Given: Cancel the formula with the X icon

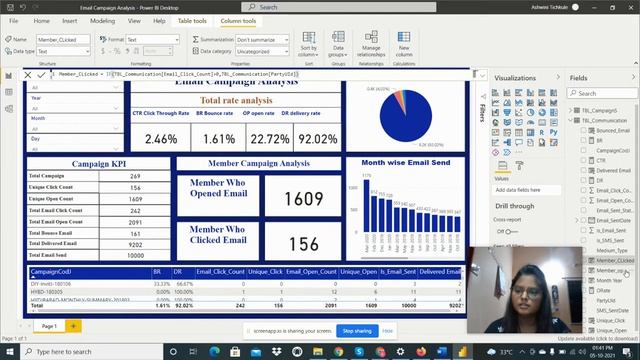Looking at the screenshot, I should [x=27, y=75].
